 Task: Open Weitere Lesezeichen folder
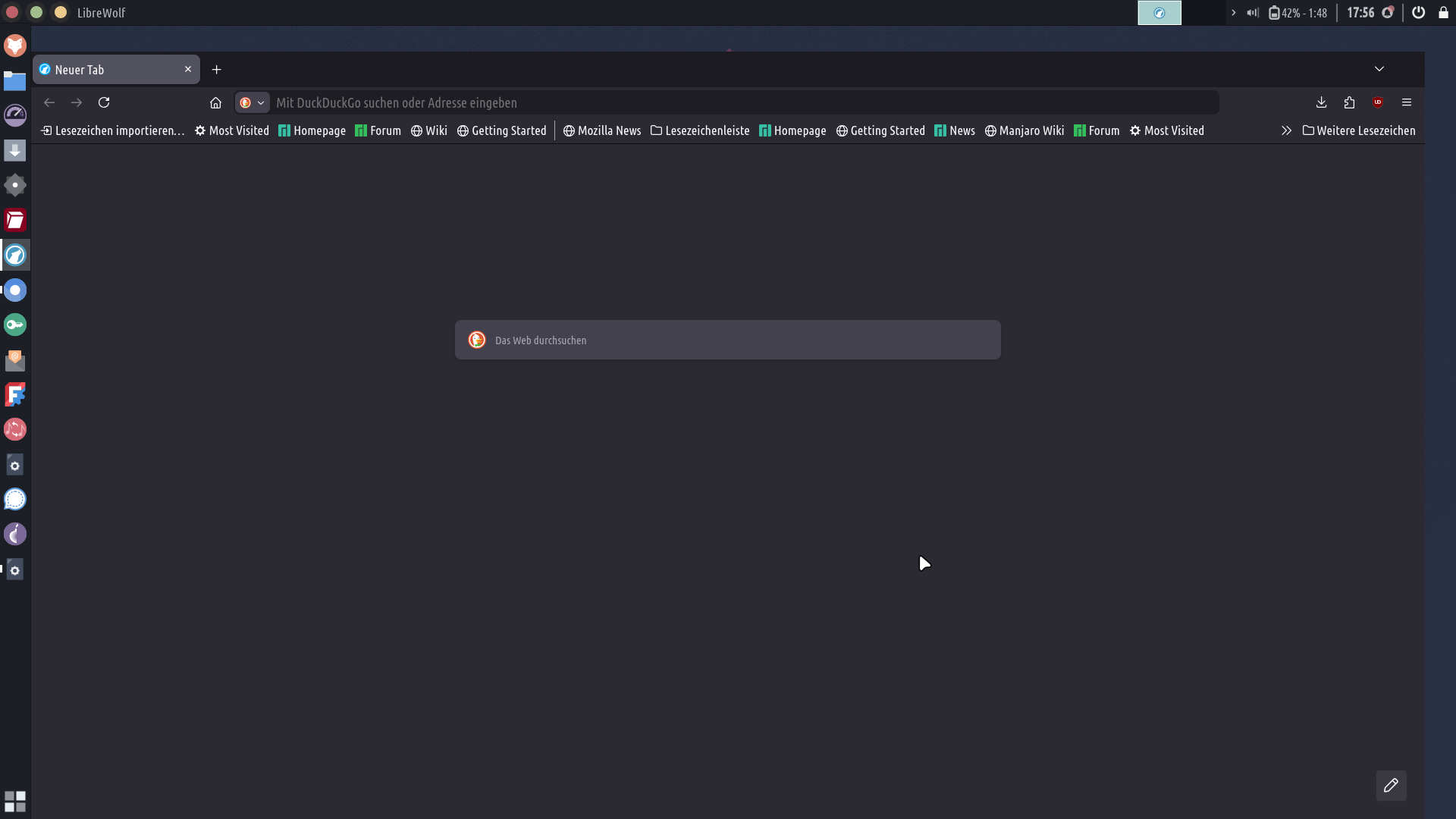[x=1359, y=130]
